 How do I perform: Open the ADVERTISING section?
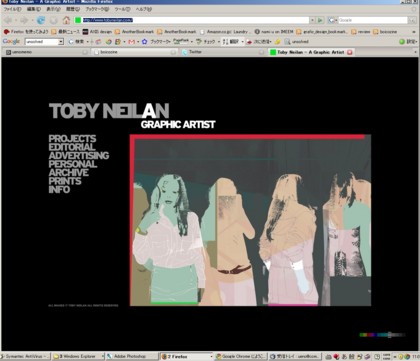(x=79, y=156)
